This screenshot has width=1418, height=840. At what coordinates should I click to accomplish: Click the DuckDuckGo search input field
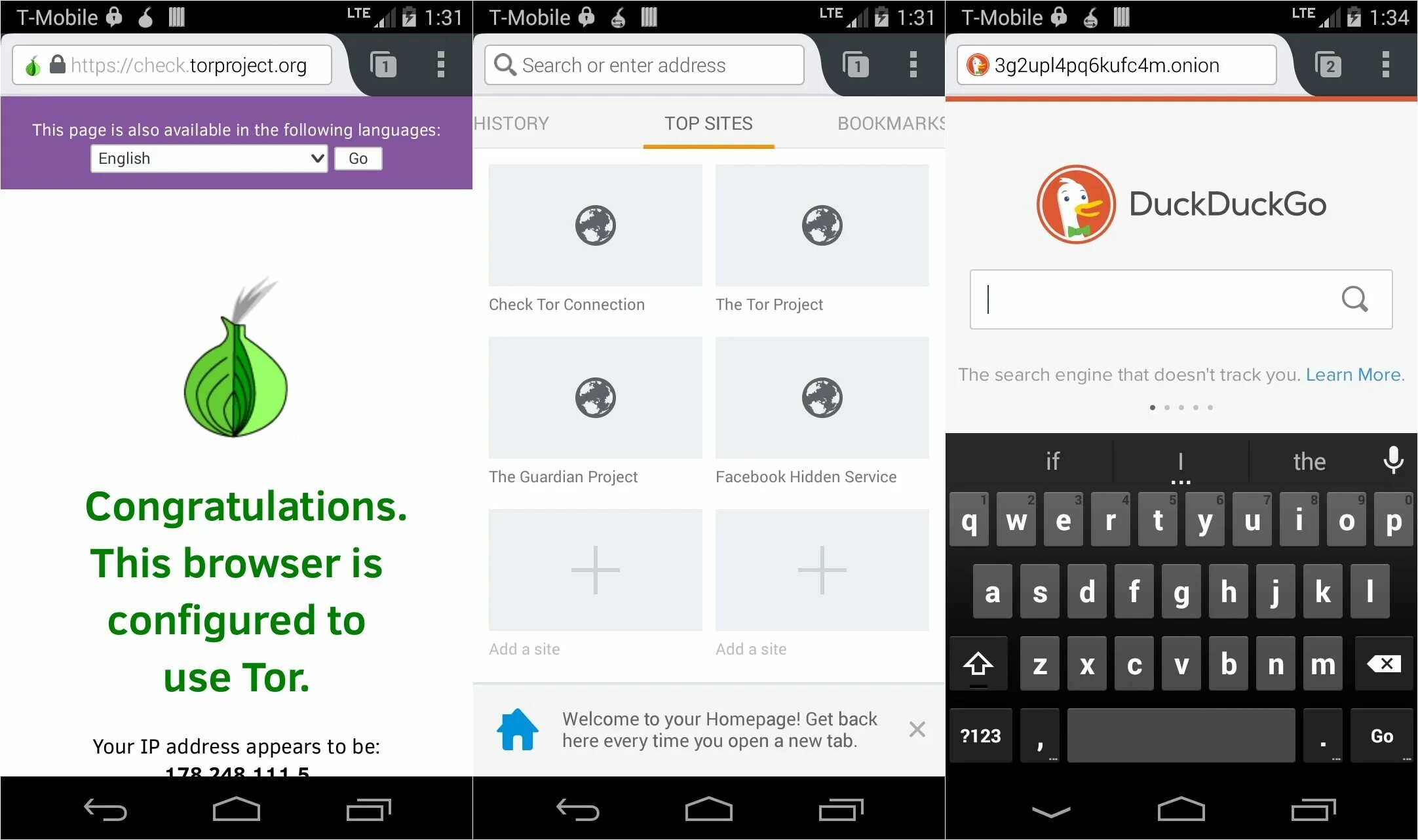coord(1181,298)
